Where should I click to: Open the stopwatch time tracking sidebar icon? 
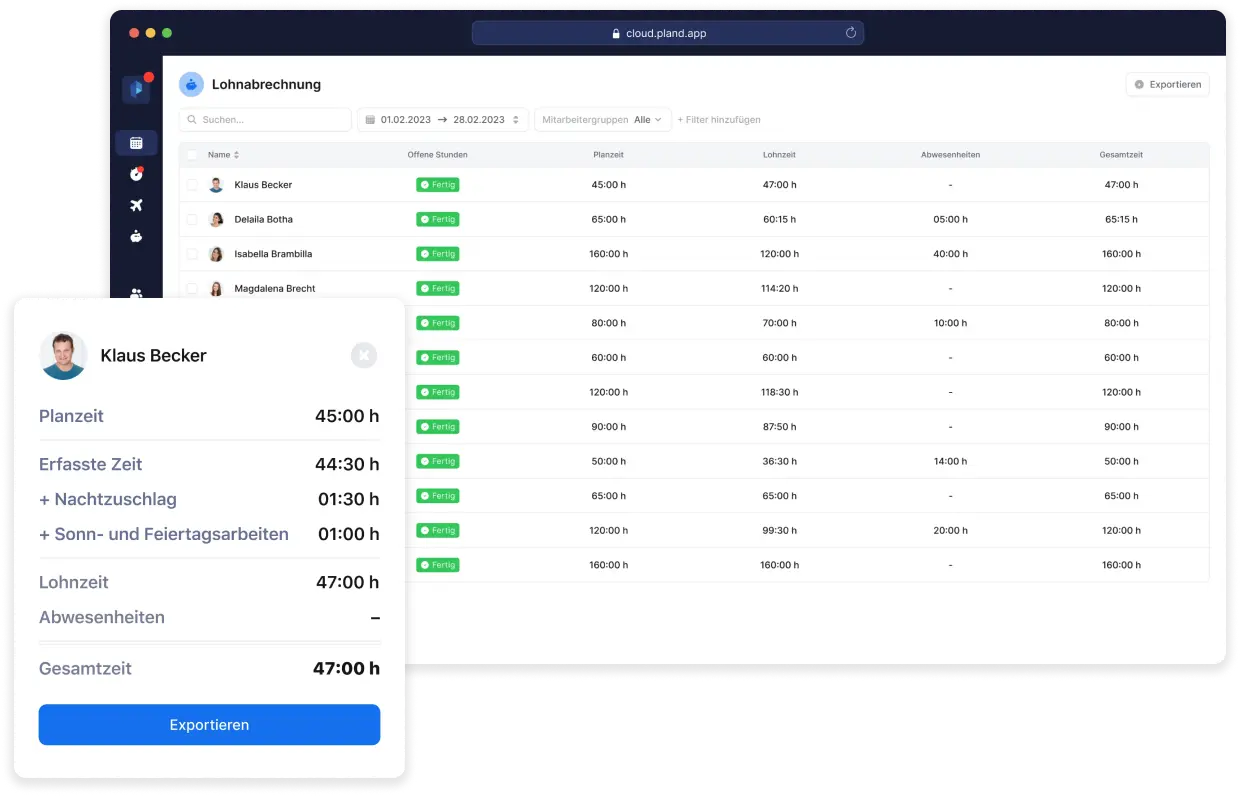(x=136, y=174)
